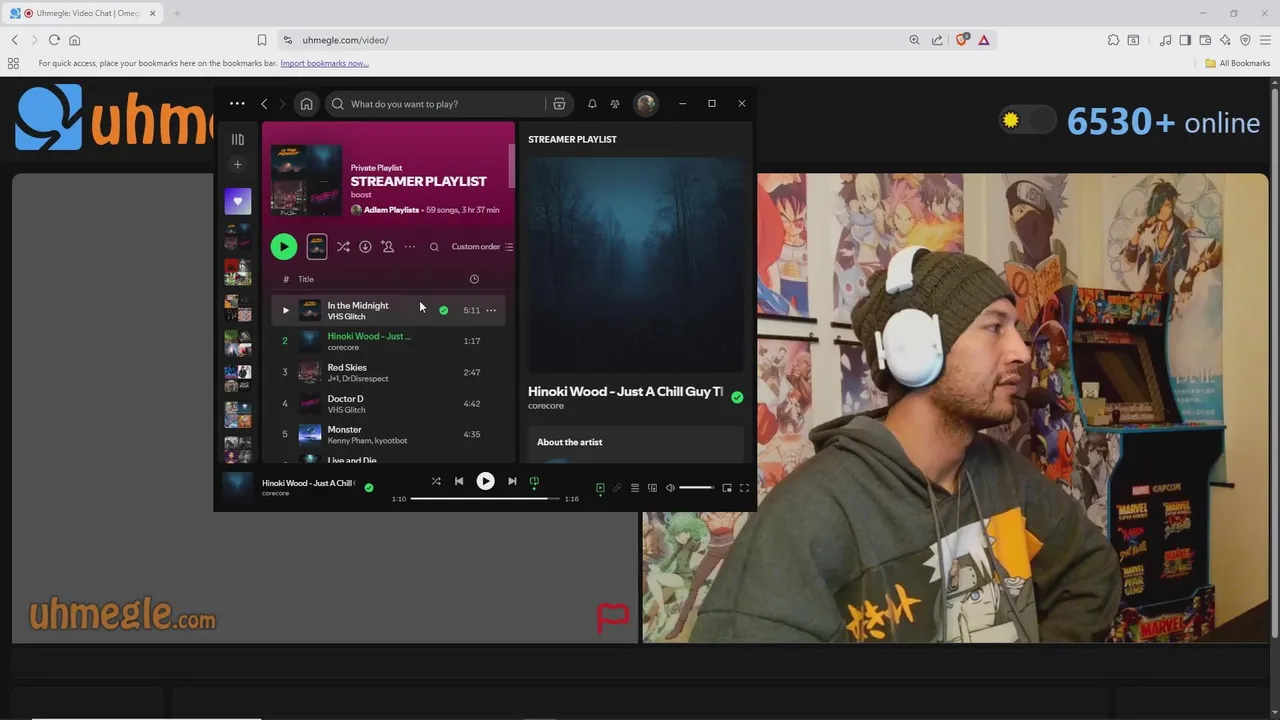
Task: Click the Title column header
Action: point(306,279)
